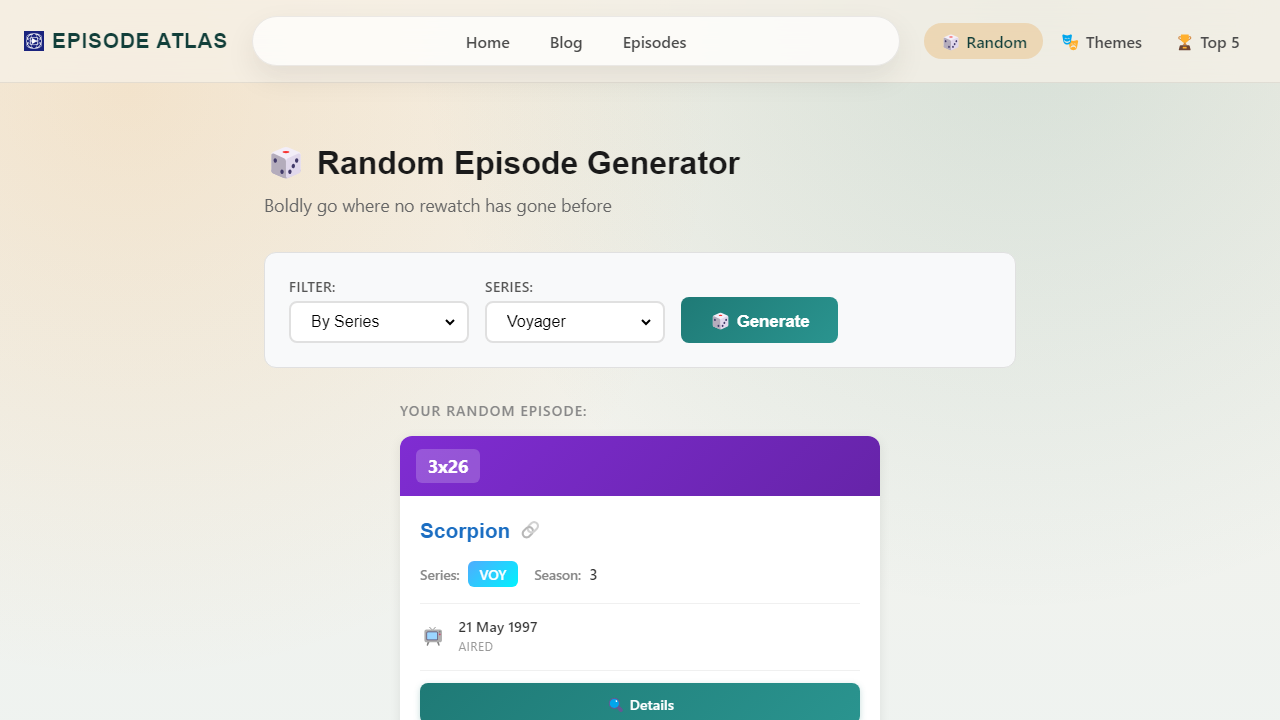
Task: Click the dice icon on the Generate button
Action: 720,320
